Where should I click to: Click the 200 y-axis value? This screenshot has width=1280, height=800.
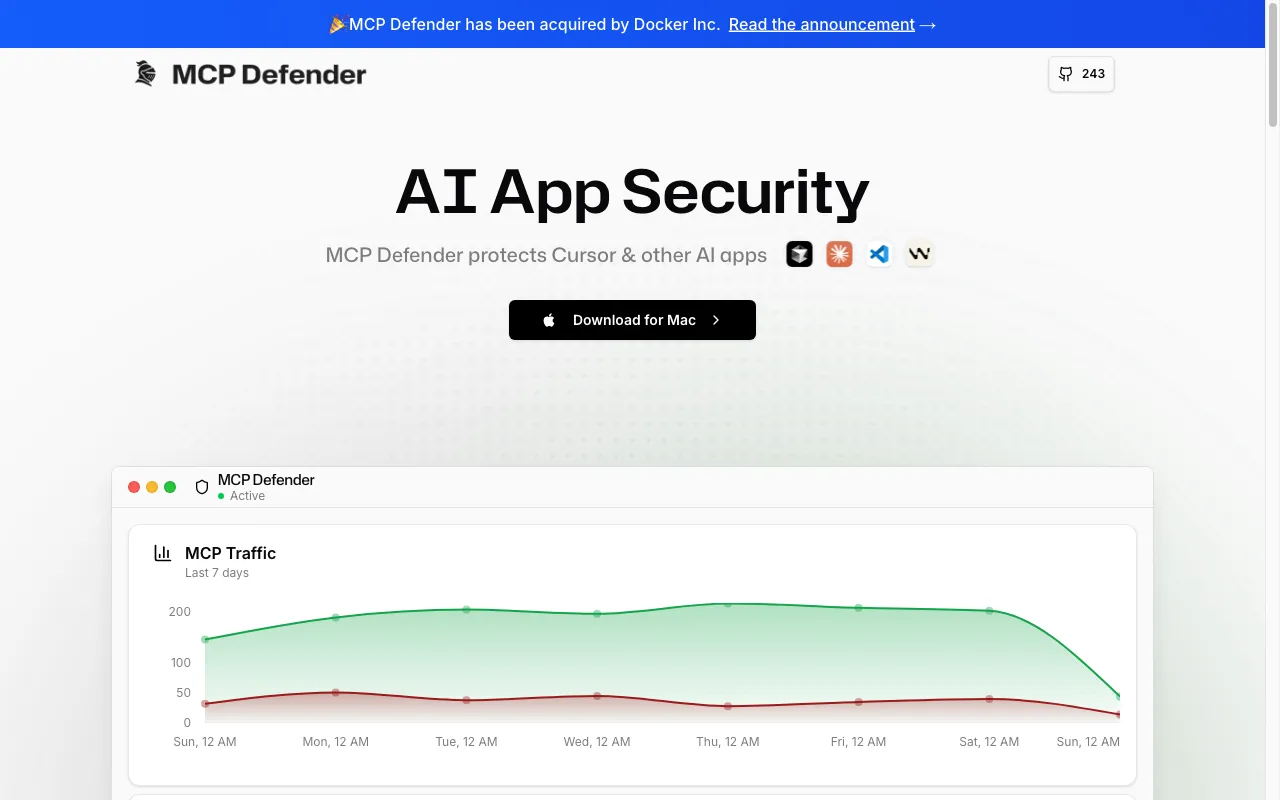pos(179,612)
